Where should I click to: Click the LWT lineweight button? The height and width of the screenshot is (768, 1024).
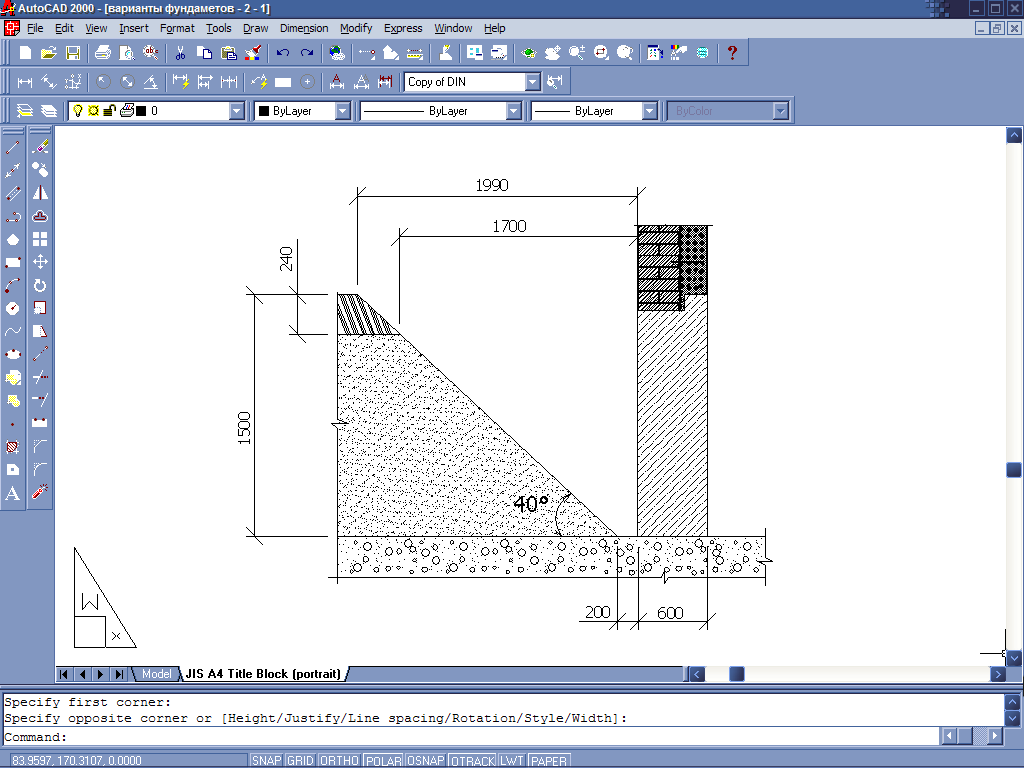pyautogui.click(x=512, y=761)
